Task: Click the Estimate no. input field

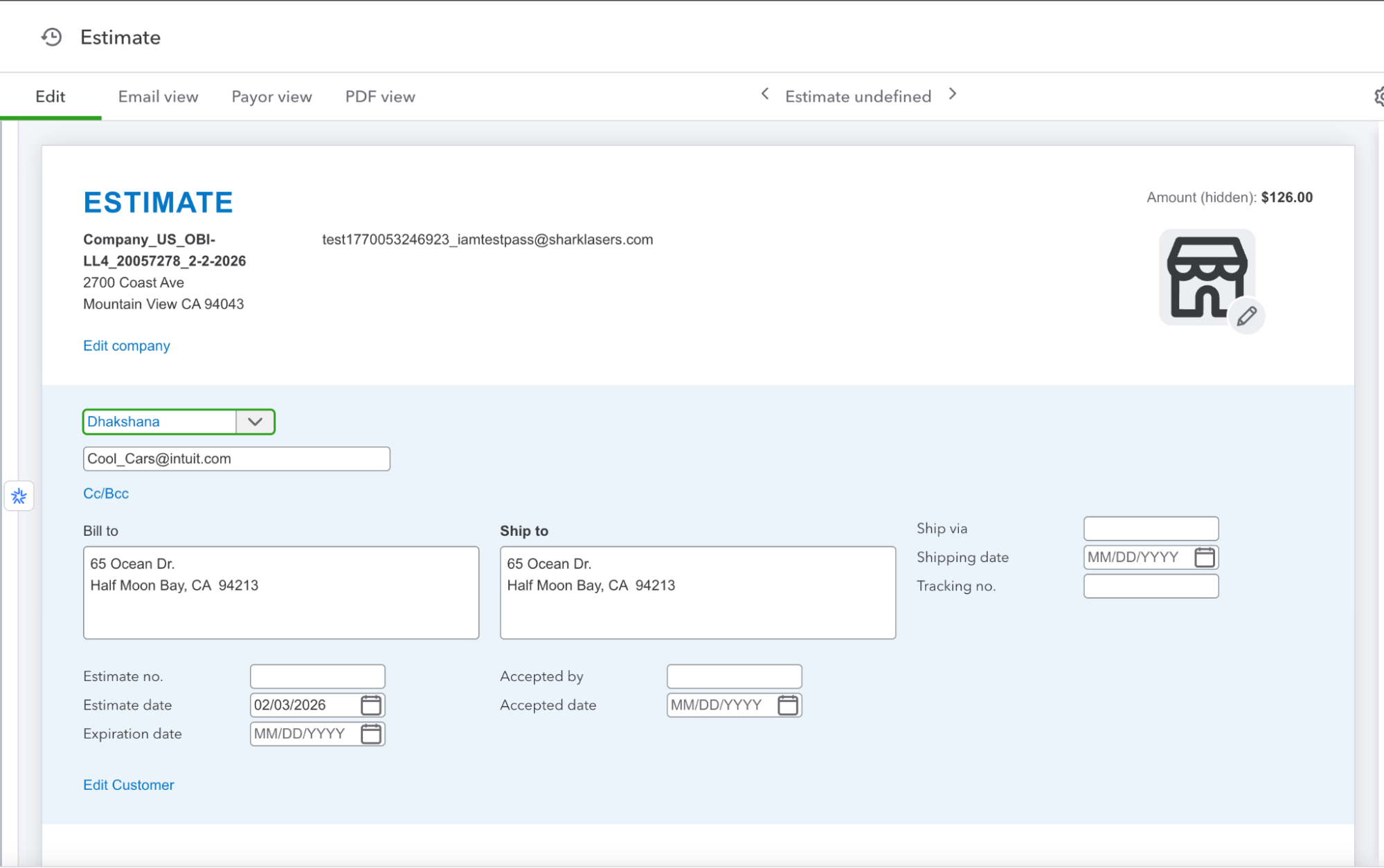Action: coord(317,676)
